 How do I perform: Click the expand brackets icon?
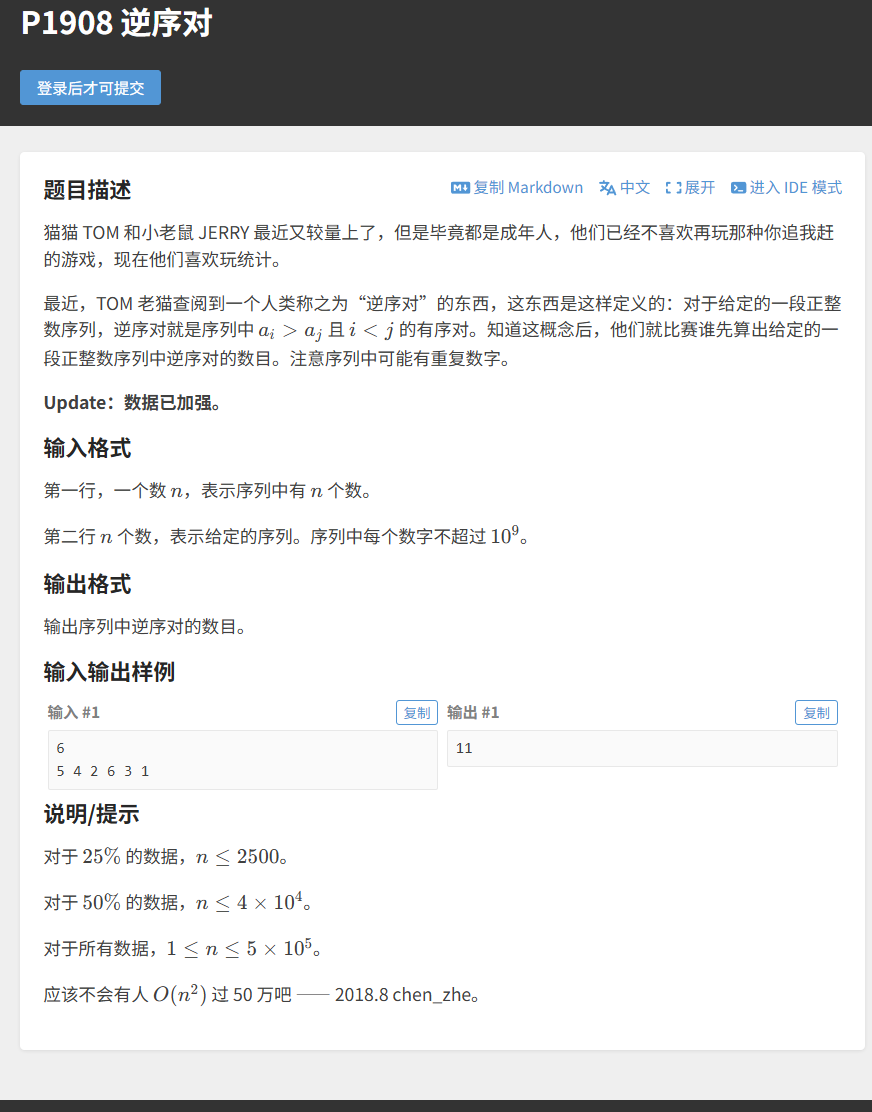pos(673,188)
